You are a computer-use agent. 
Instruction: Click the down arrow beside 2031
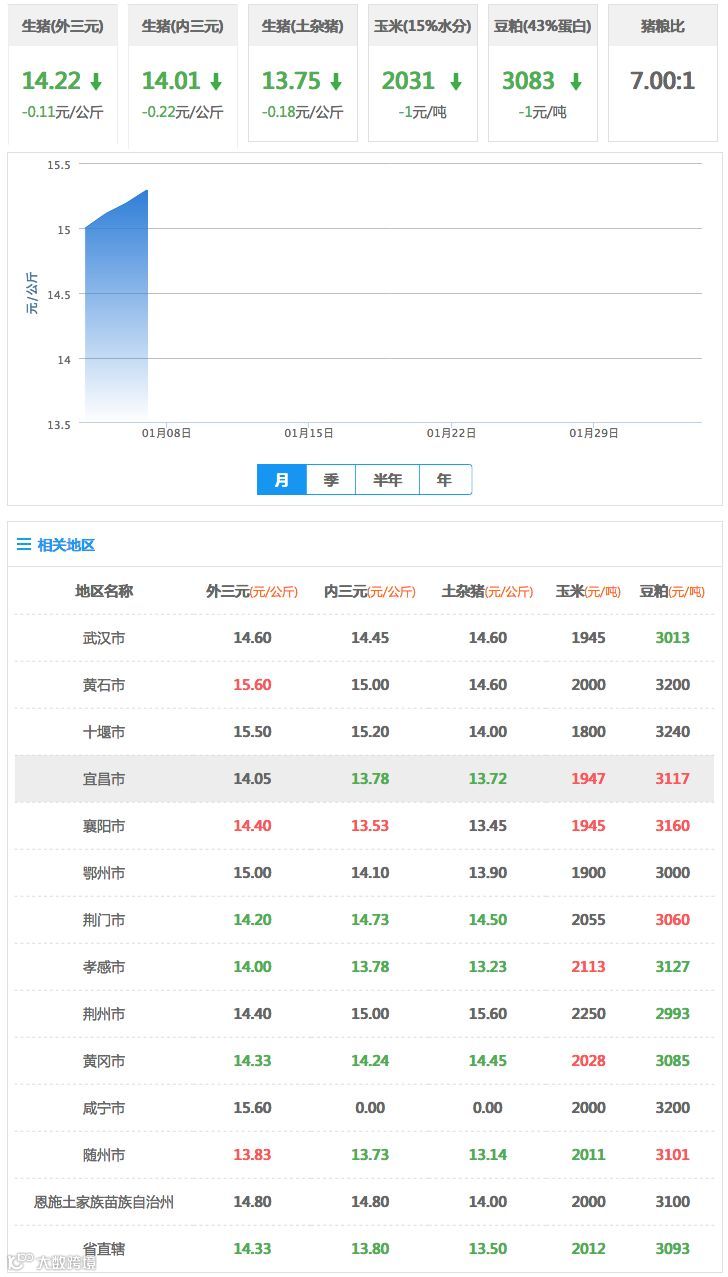coord(456,81)
